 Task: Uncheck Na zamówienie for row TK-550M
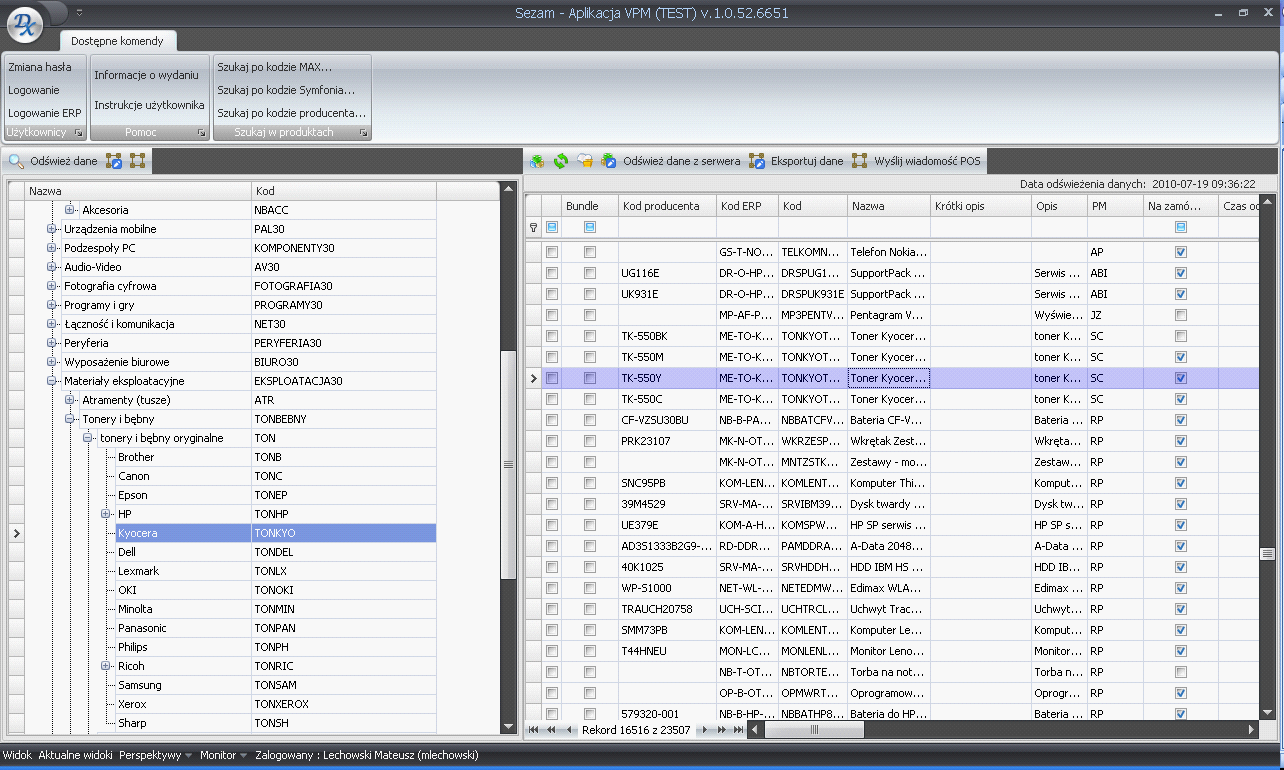(1181, 357)
